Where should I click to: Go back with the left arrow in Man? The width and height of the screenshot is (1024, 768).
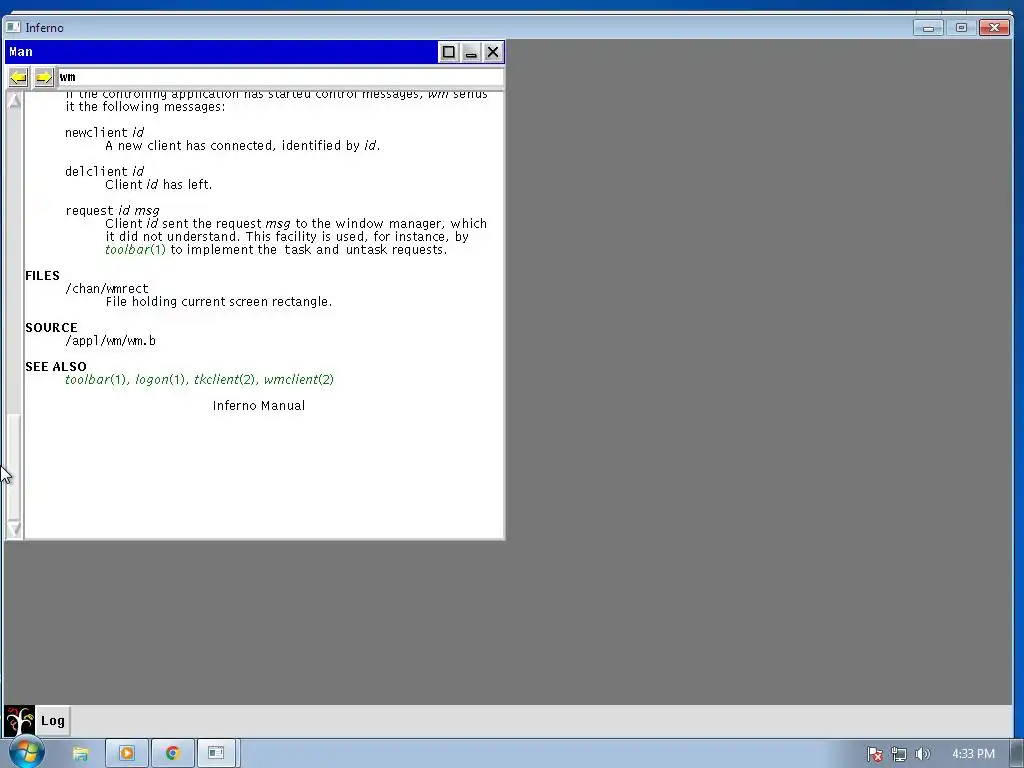tap(18, 78)
